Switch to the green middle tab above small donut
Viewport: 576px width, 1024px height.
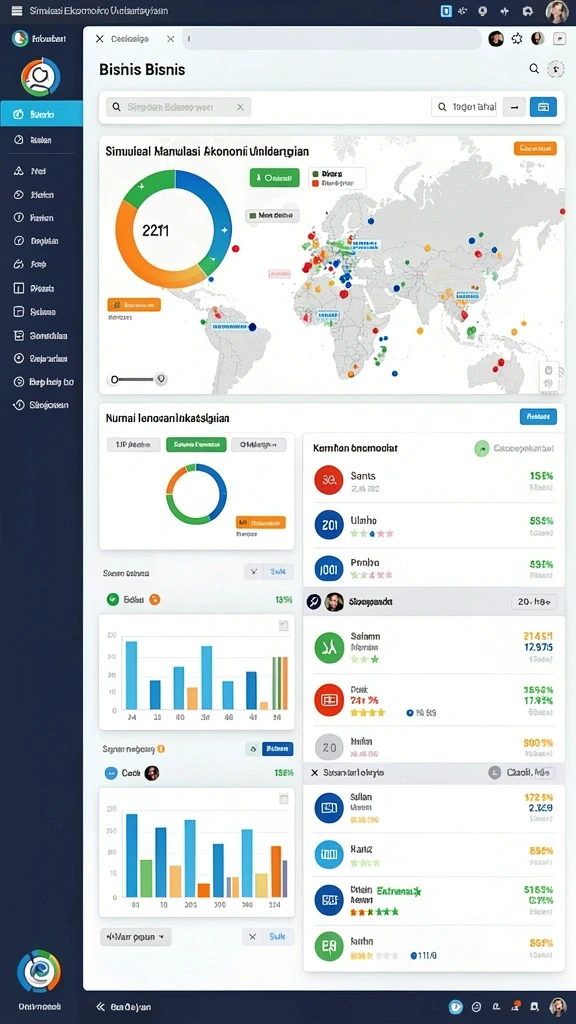tap(196, 445)
